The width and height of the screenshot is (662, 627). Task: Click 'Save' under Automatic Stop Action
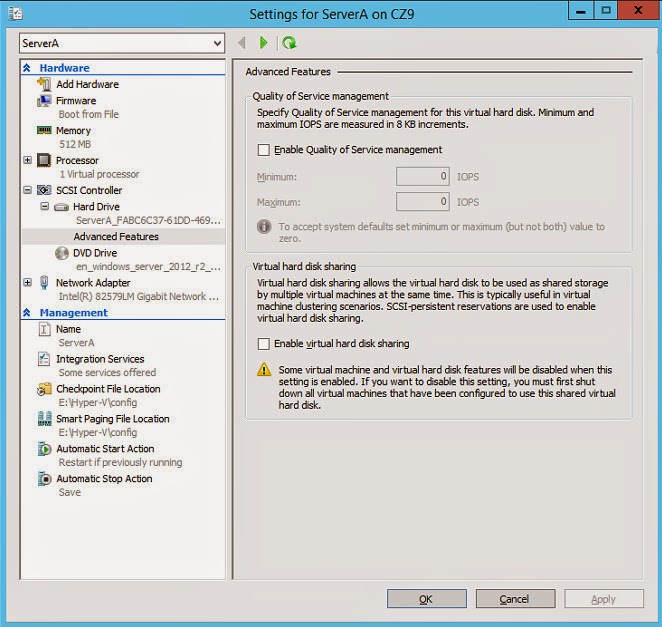tap(70, 492)
